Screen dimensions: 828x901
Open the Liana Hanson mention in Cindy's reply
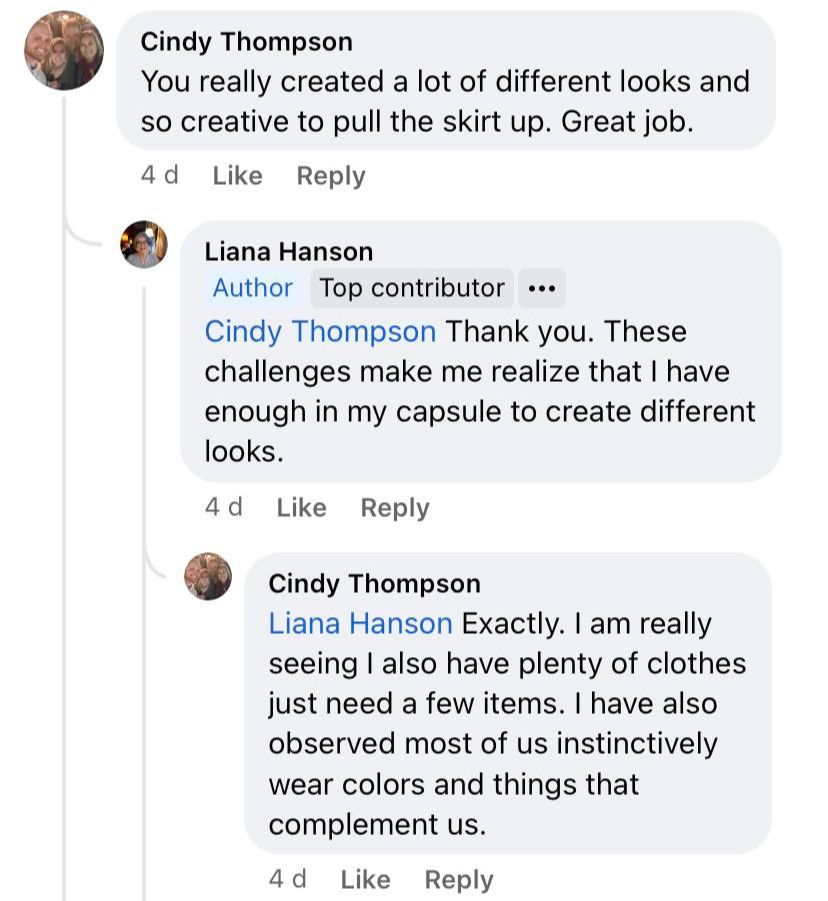360,624
